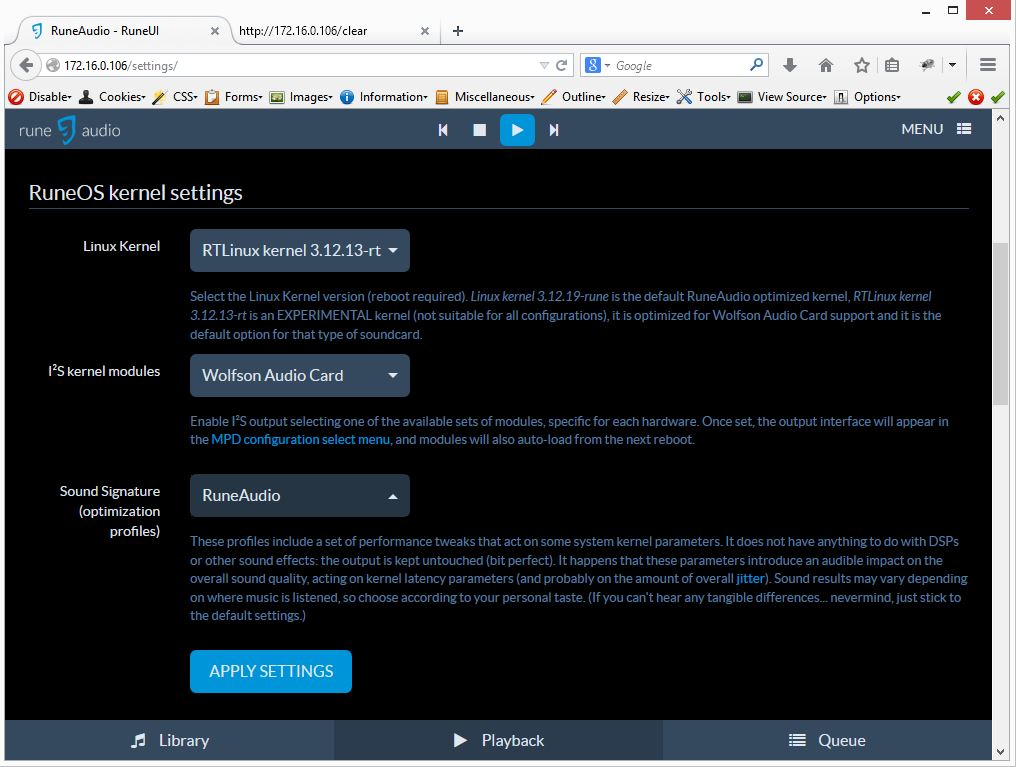Open the URL history dropdown arrow
Image resolution: width=1016 pixels, height=767 pixels.
544,65
